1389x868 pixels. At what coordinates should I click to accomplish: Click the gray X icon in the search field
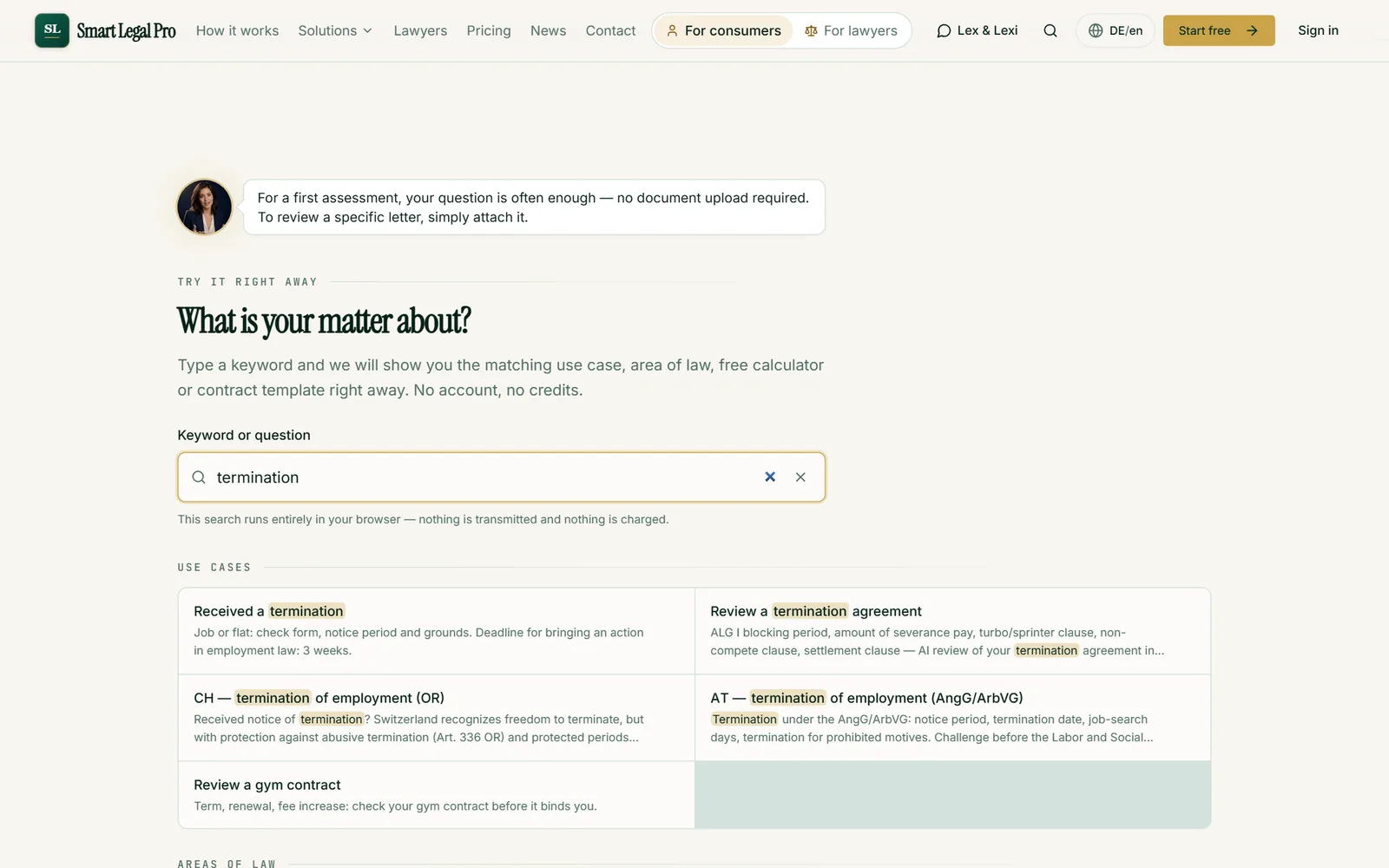click(x=800, y=477)
